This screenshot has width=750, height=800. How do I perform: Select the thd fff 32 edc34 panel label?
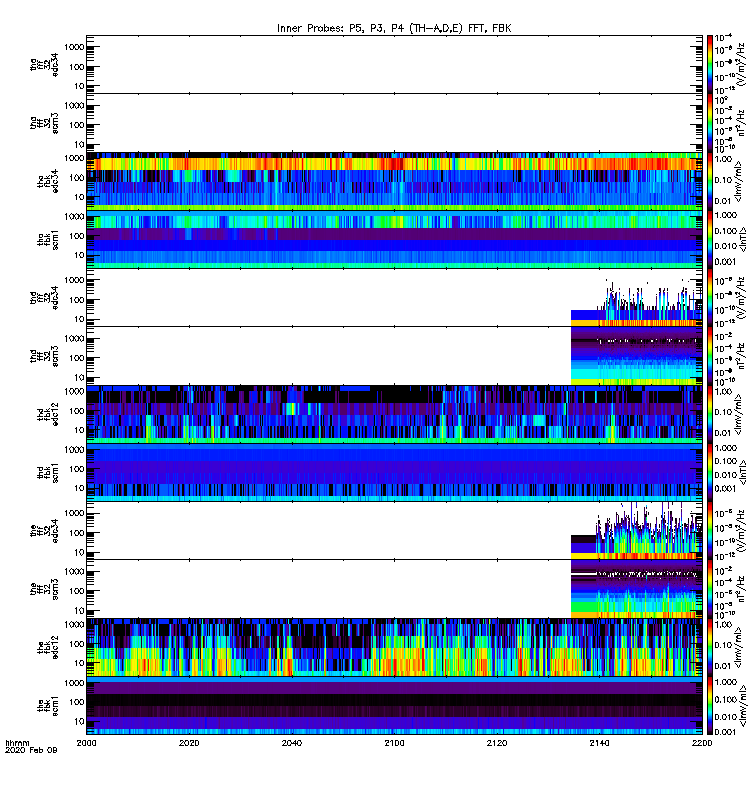point(44,297)
